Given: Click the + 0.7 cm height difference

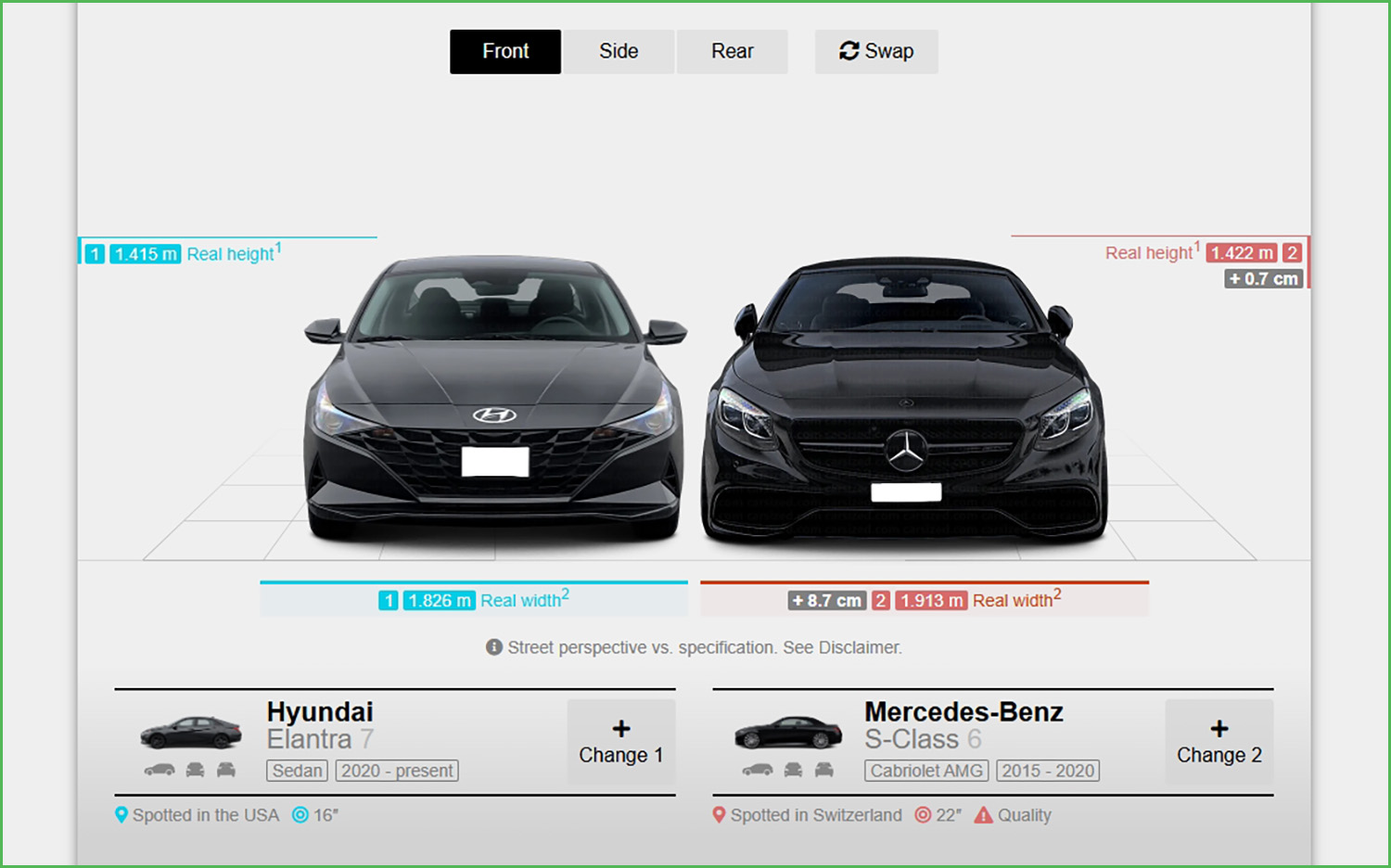Looking at the screenshot, I should [1264, 279].
